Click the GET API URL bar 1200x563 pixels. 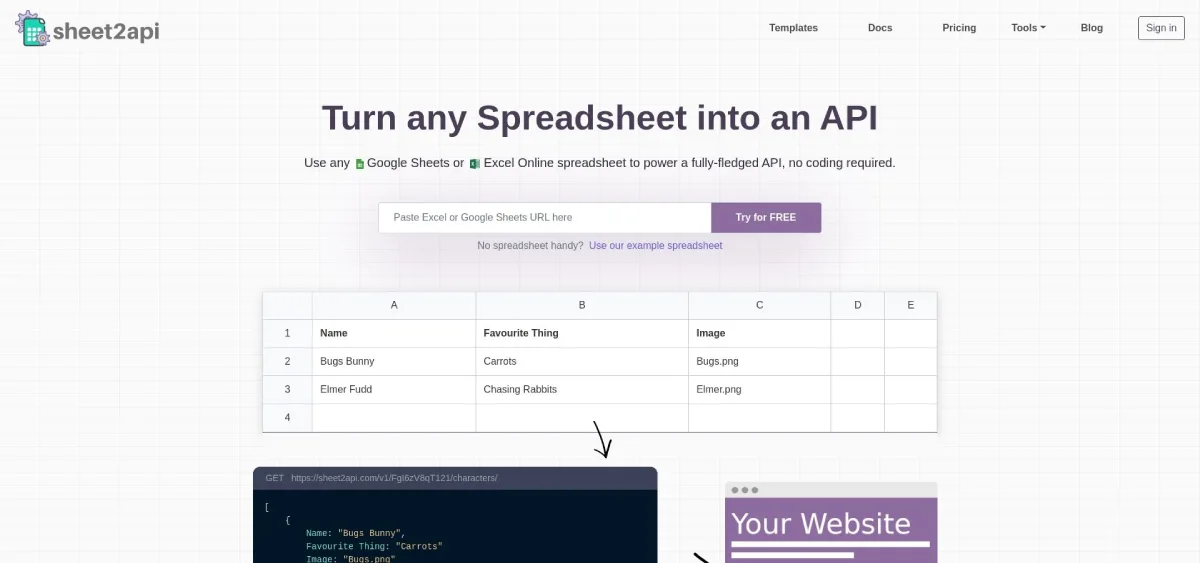click(x=455, y=478)
